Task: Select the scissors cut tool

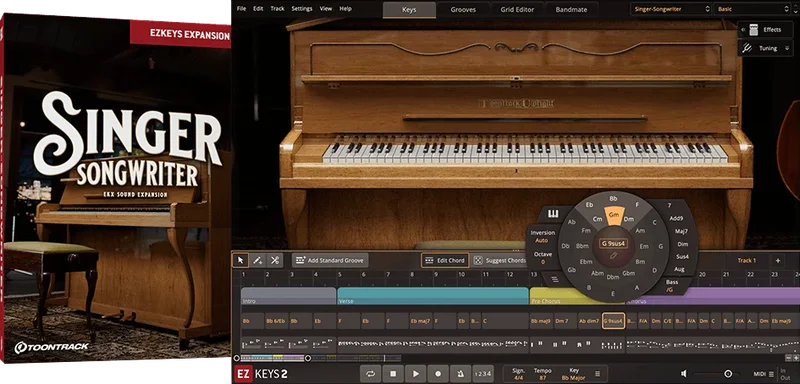Action: (274, 260)
